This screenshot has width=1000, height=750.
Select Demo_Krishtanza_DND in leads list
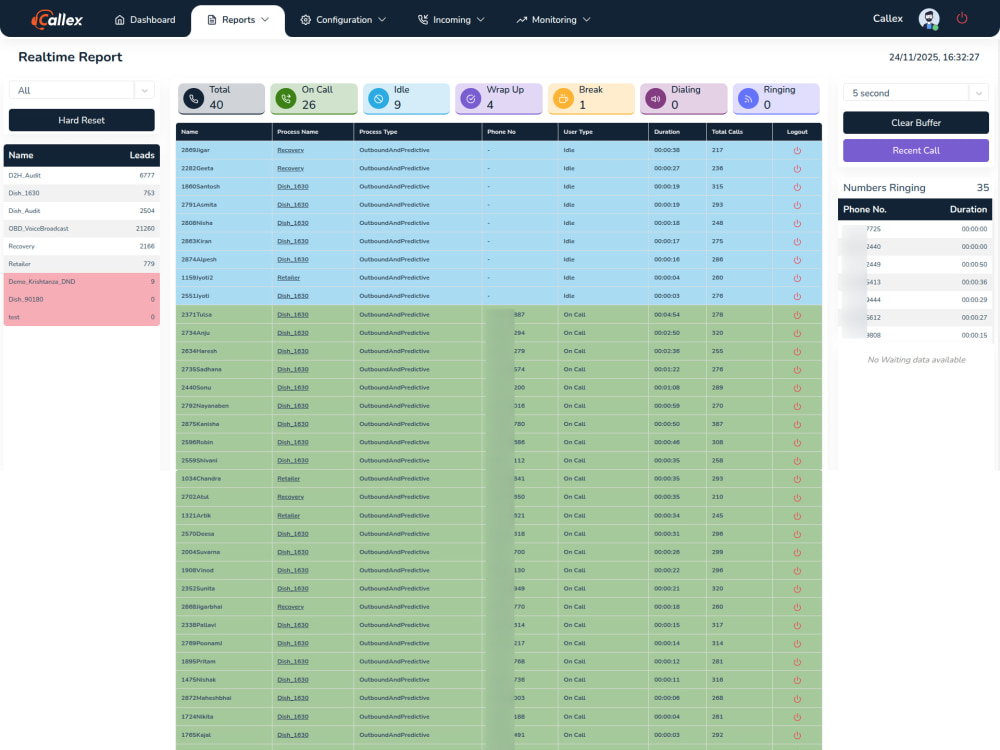82,282
